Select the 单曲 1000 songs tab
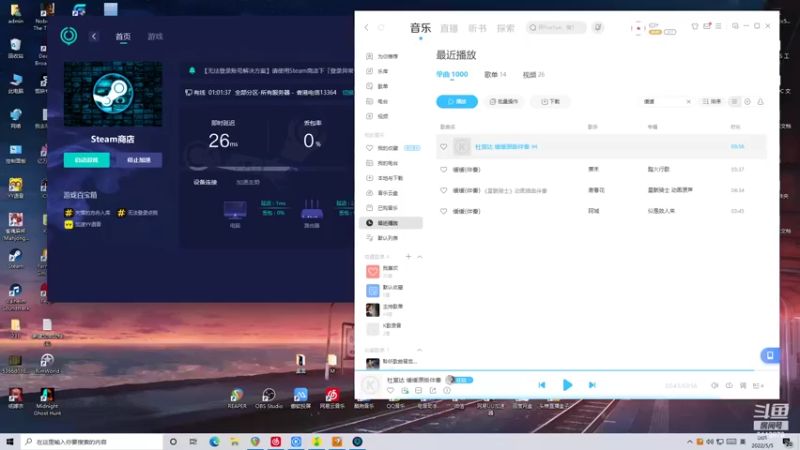 pos(452,74)
